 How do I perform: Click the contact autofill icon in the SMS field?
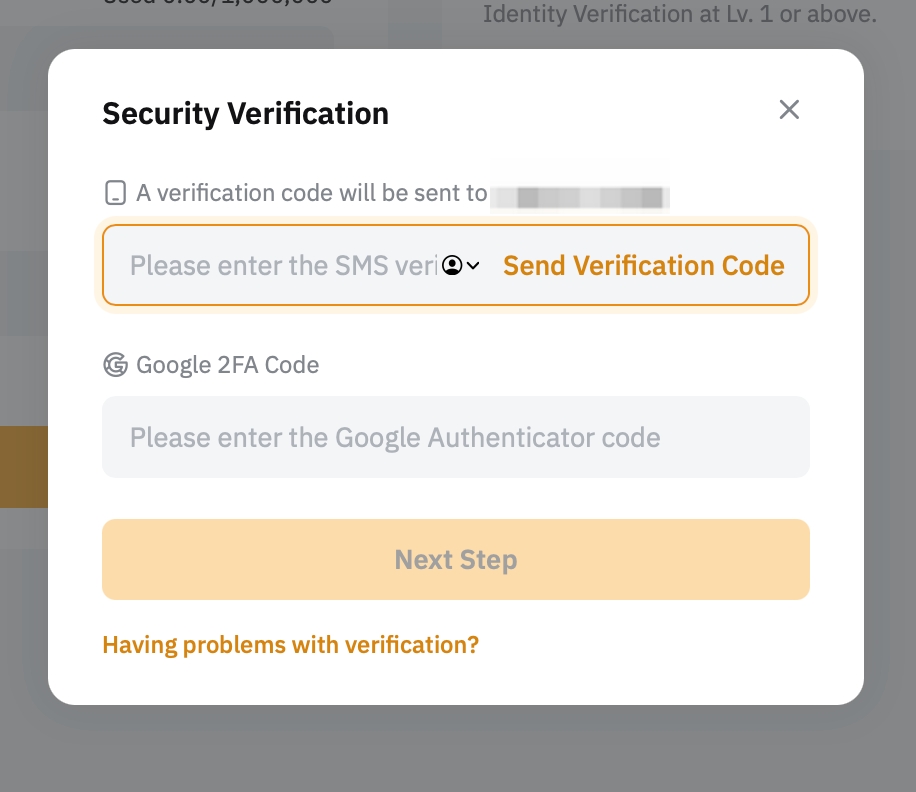click(x=452, y=266)
